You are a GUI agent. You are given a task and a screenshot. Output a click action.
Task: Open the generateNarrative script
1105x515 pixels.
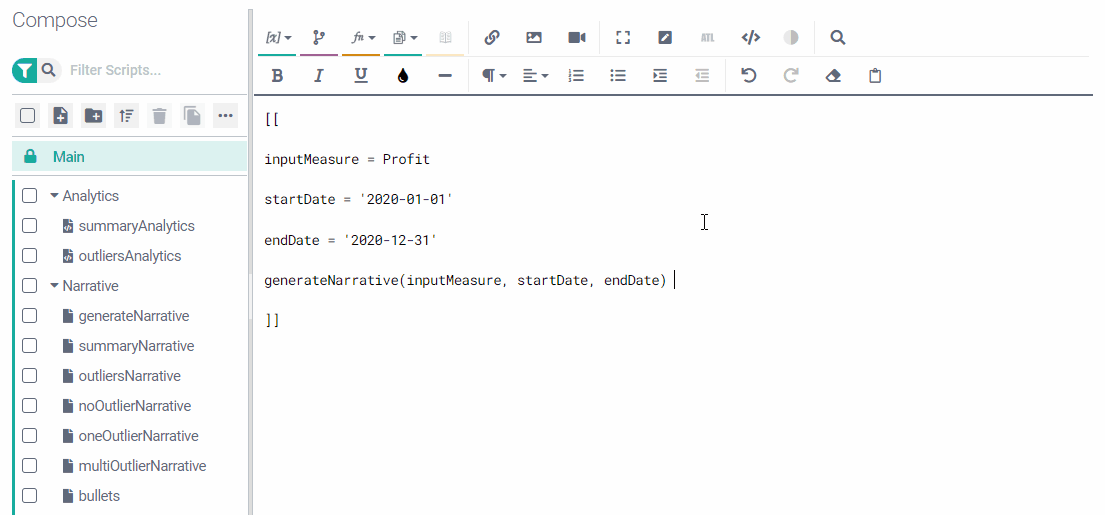pyautogui.click(x=134, y=316)
